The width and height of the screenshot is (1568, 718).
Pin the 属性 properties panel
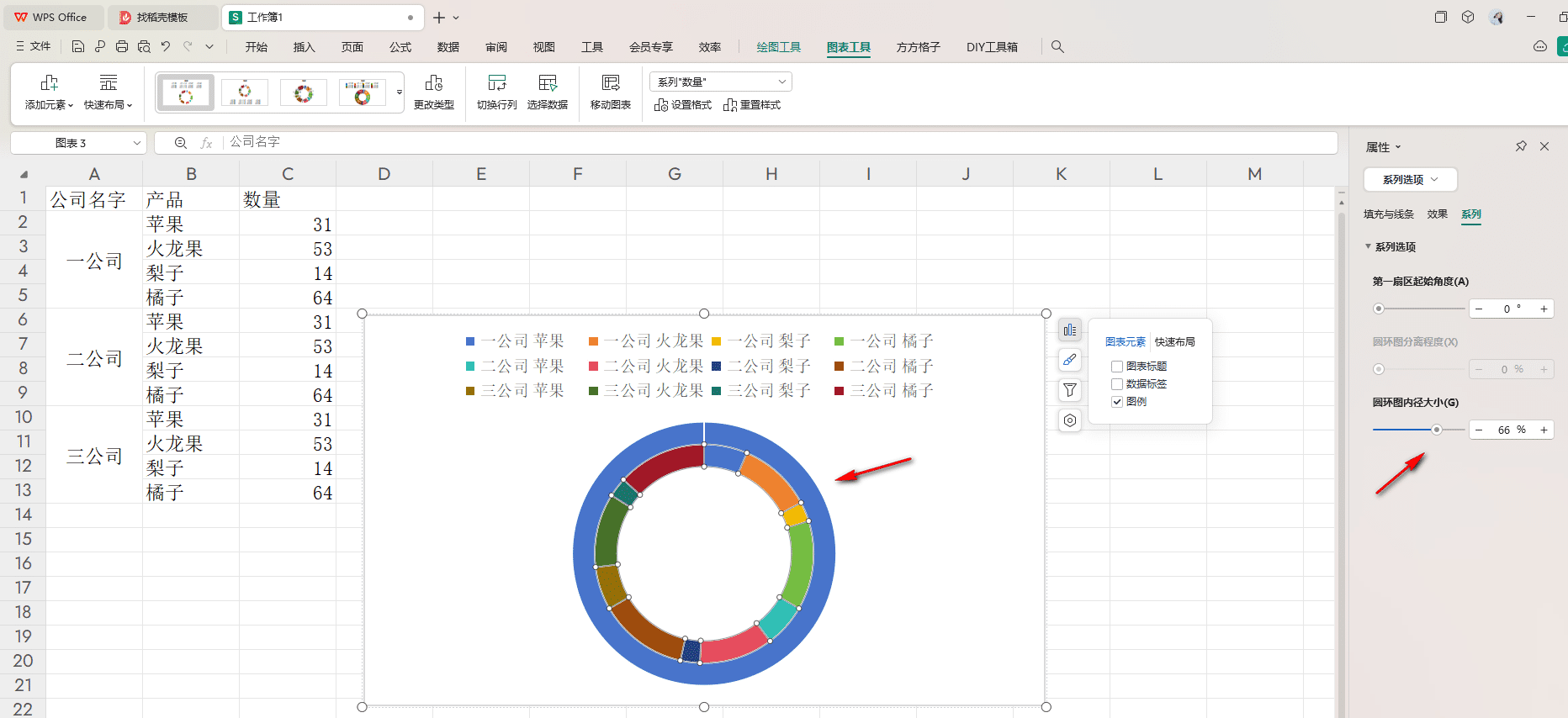pos(1521,146)
